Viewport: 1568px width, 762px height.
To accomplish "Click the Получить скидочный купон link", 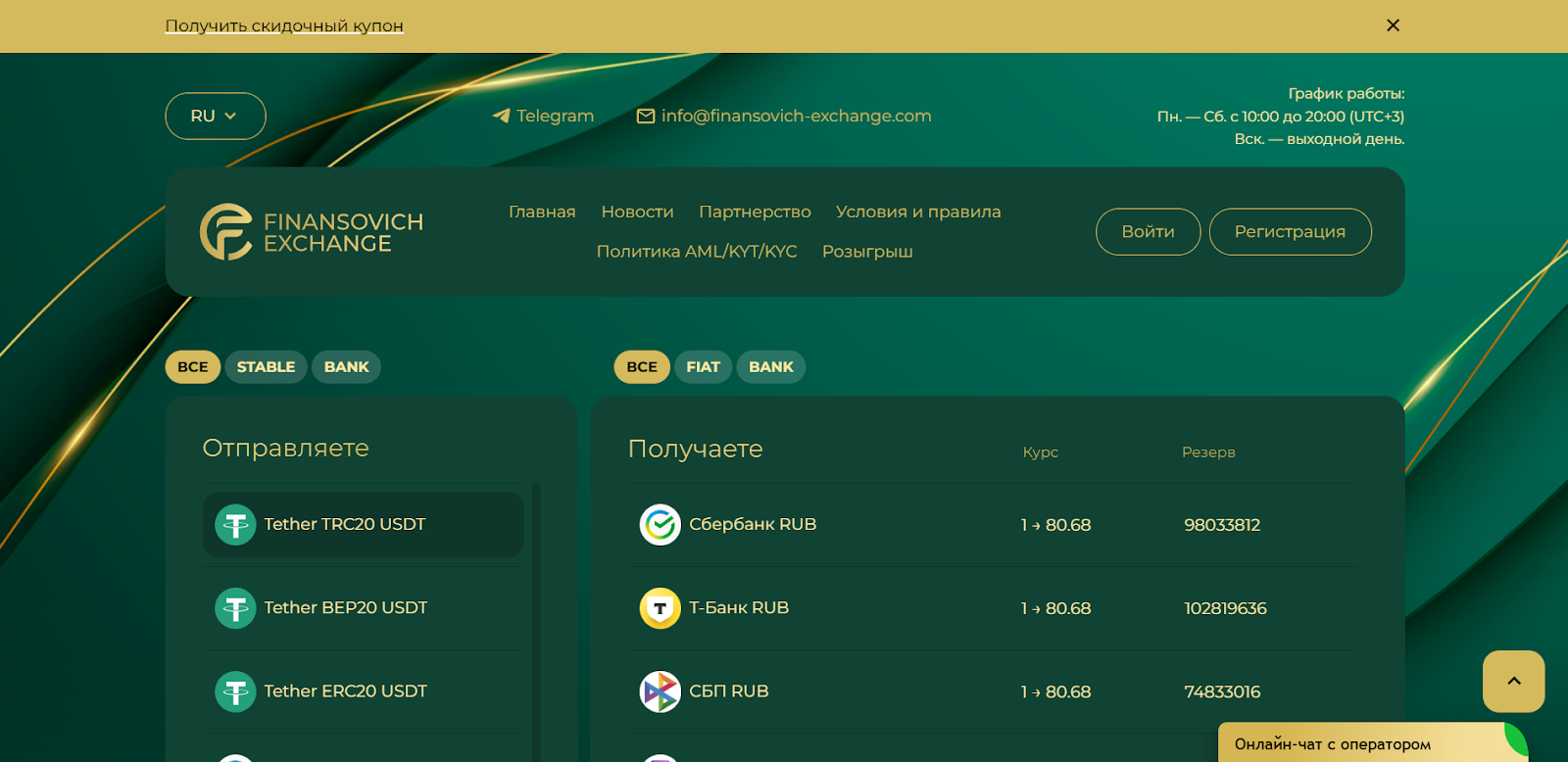I will (284, 25).
